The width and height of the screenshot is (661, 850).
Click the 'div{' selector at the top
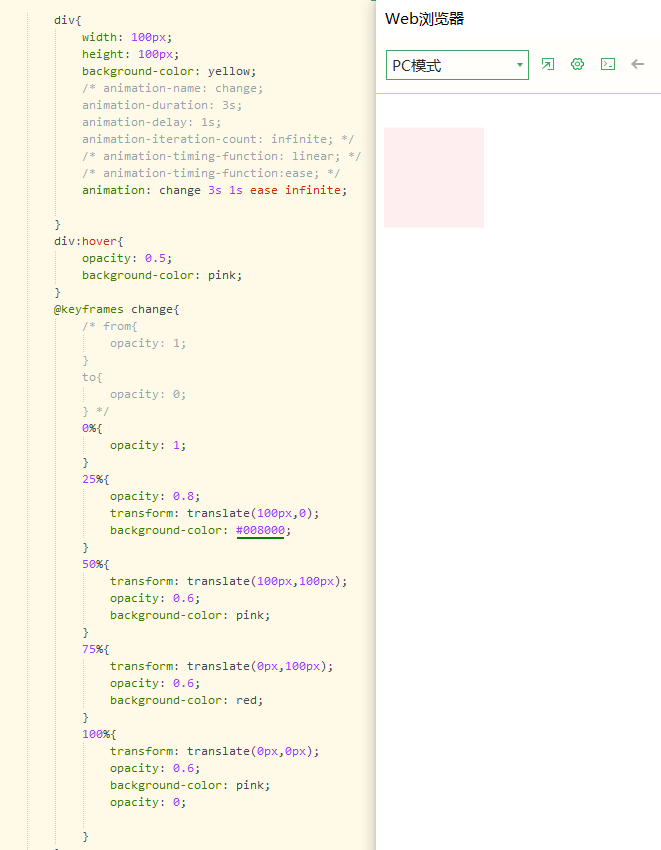point(68,21)
